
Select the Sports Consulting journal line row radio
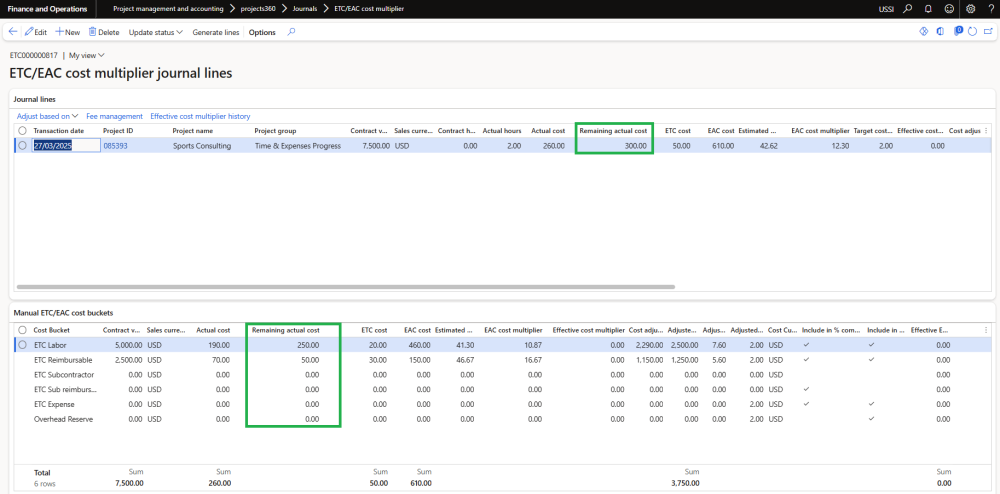[x=22, y=145]
